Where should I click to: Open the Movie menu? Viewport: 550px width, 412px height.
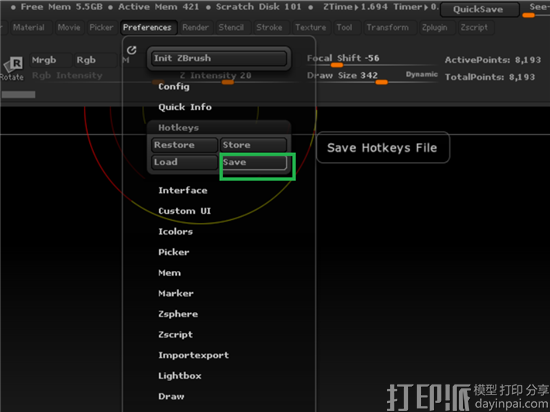pyautogui.click(x=69, y=27)
